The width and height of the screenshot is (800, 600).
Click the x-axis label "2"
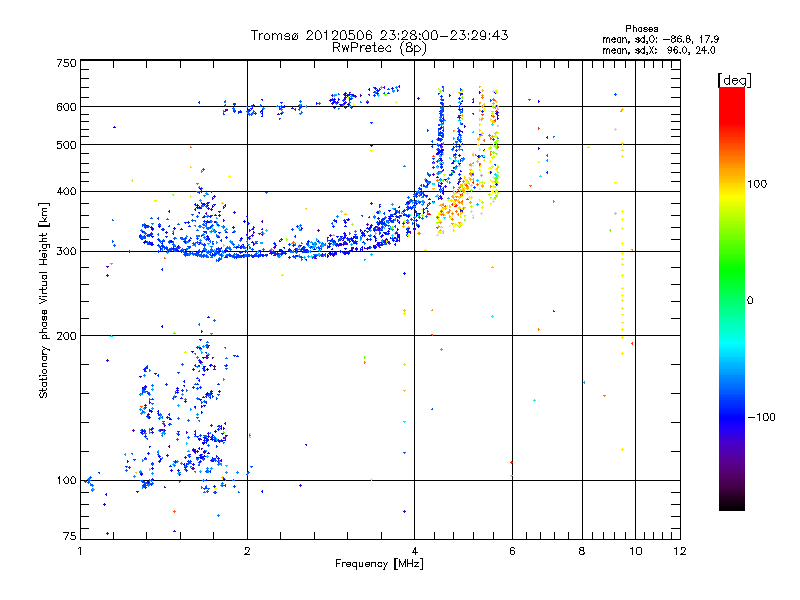(247, 551)
